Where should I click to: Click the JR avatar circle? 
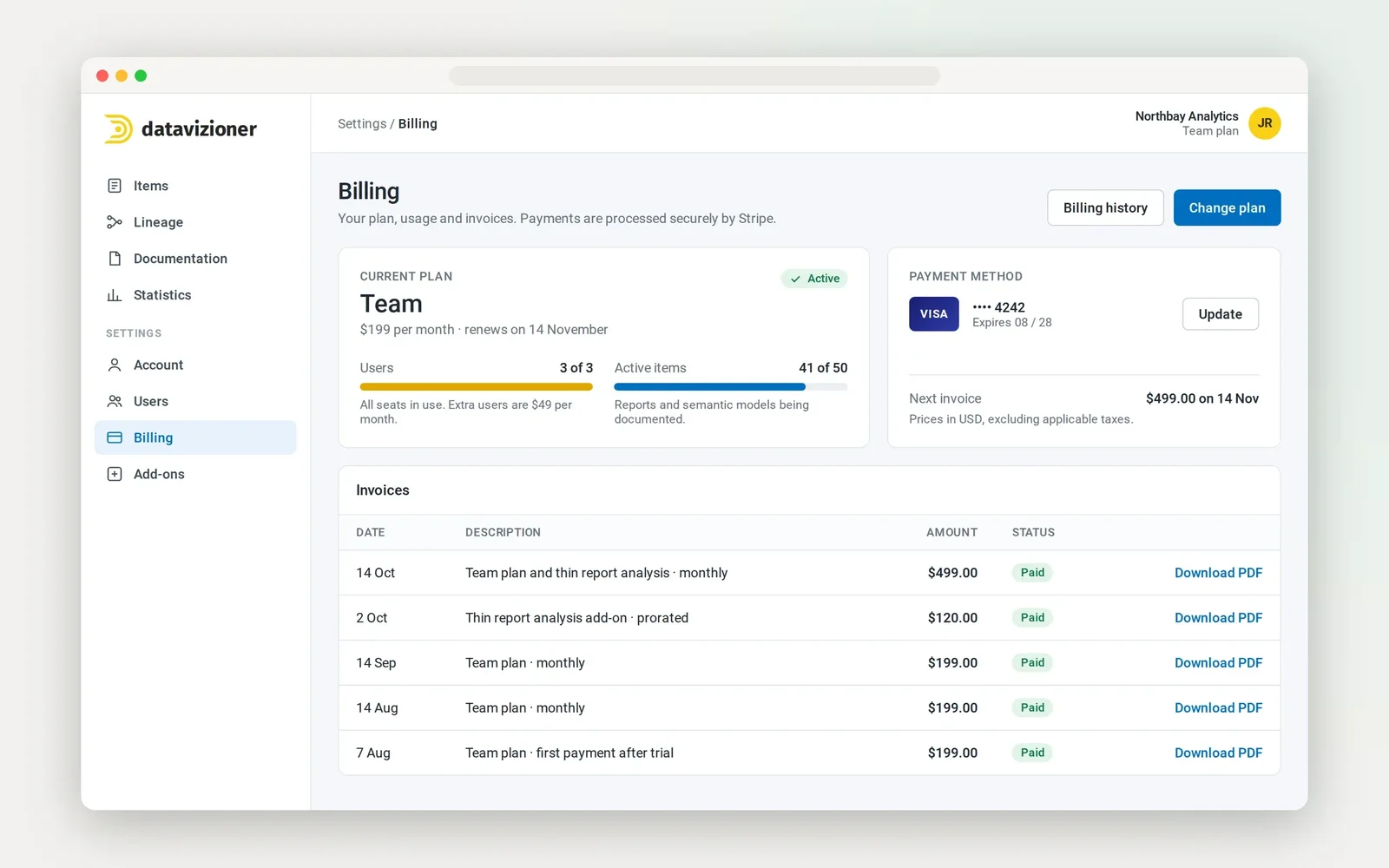point(1265,123)
